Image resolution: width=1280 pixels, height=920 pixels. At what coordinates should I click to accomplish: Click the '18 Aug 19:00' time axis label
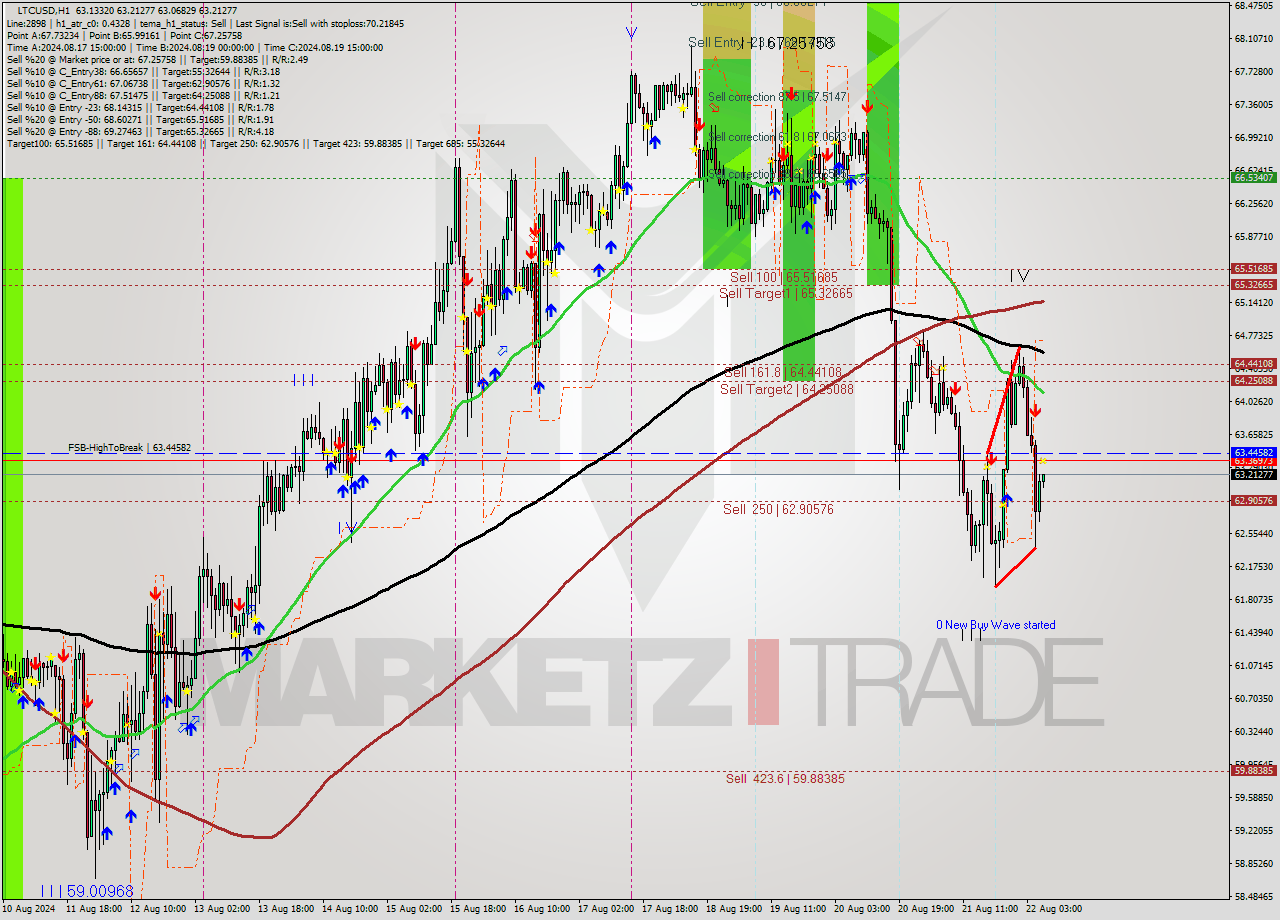click(736, 909)
